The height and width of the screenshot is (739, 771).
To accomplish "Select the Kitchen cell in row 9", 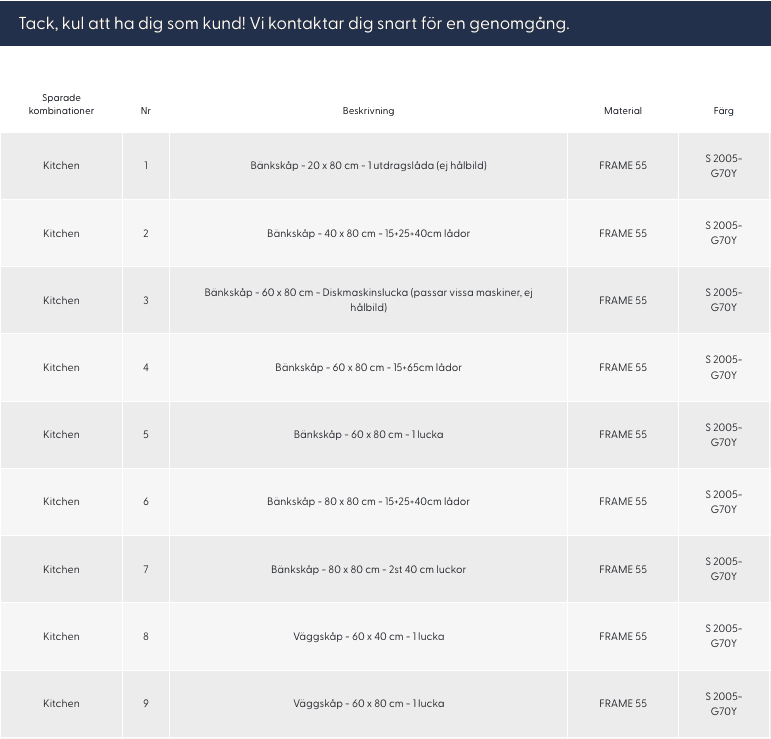I will tap(61, 704).
